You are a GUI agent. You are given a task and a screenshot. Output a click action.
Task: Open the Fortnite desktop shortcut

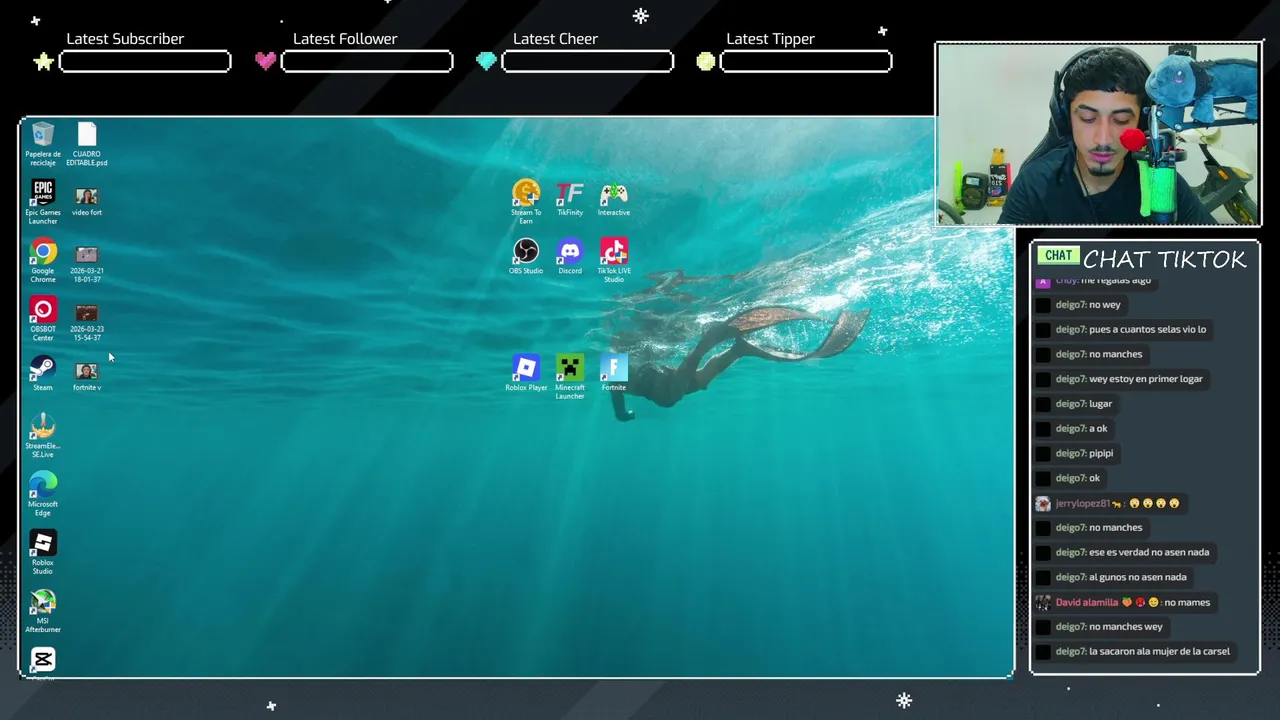[x=614, y=373]
